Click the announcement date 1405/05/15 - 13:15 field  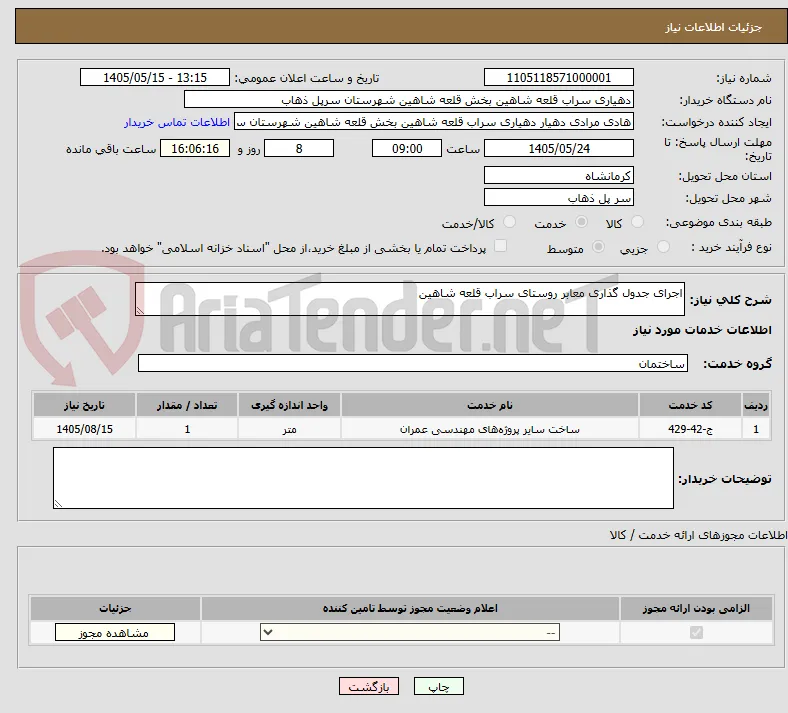coord(155,77)
